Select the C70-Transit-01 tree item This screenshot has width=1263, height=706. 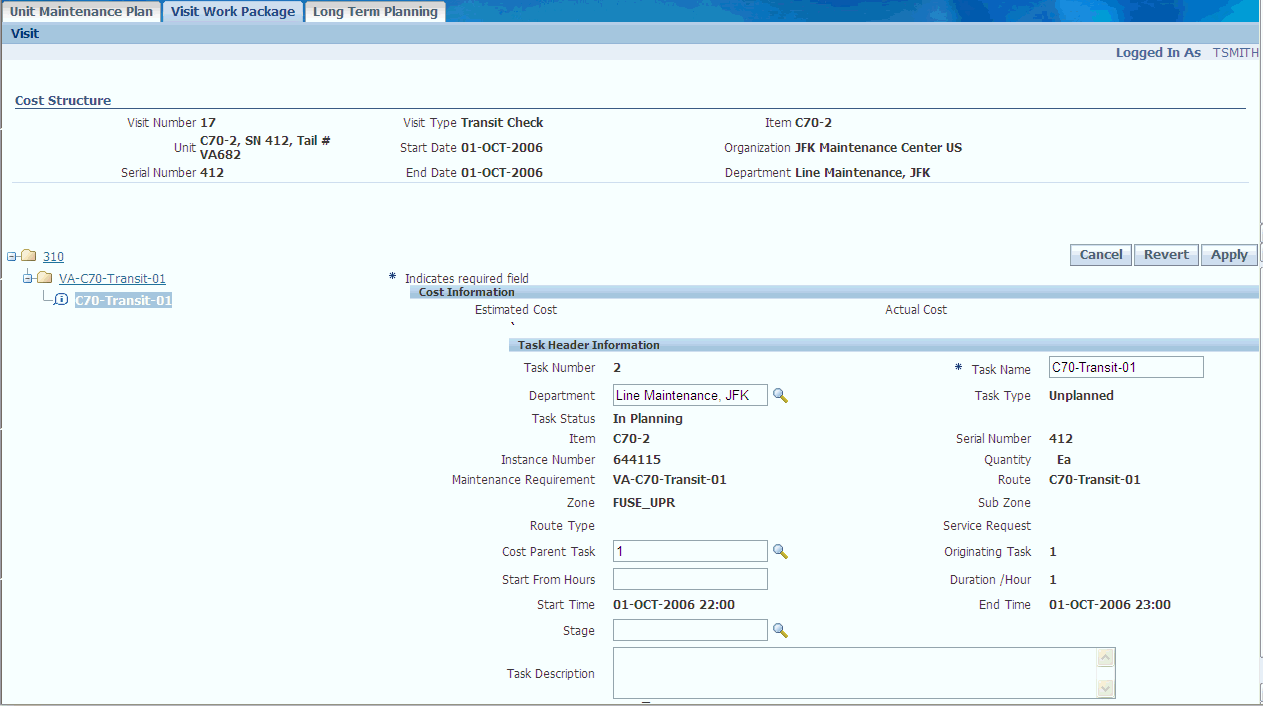click(x=123, y=300)
